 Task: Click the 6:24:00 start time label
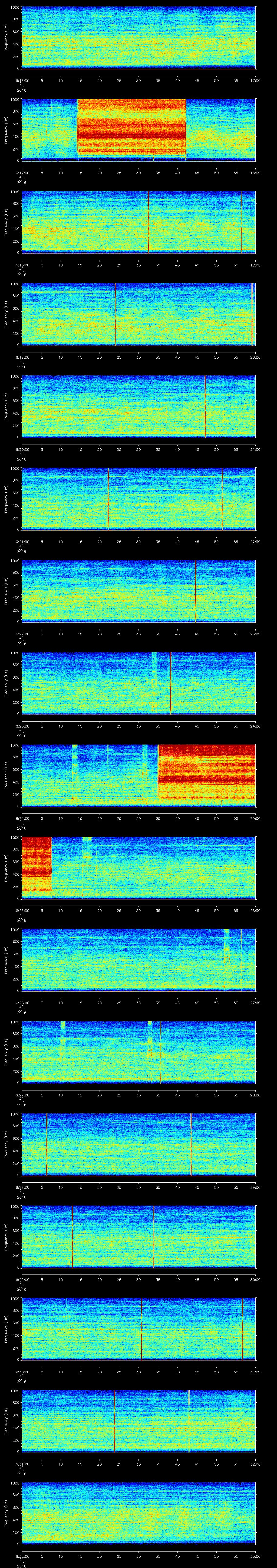point(22,818)
